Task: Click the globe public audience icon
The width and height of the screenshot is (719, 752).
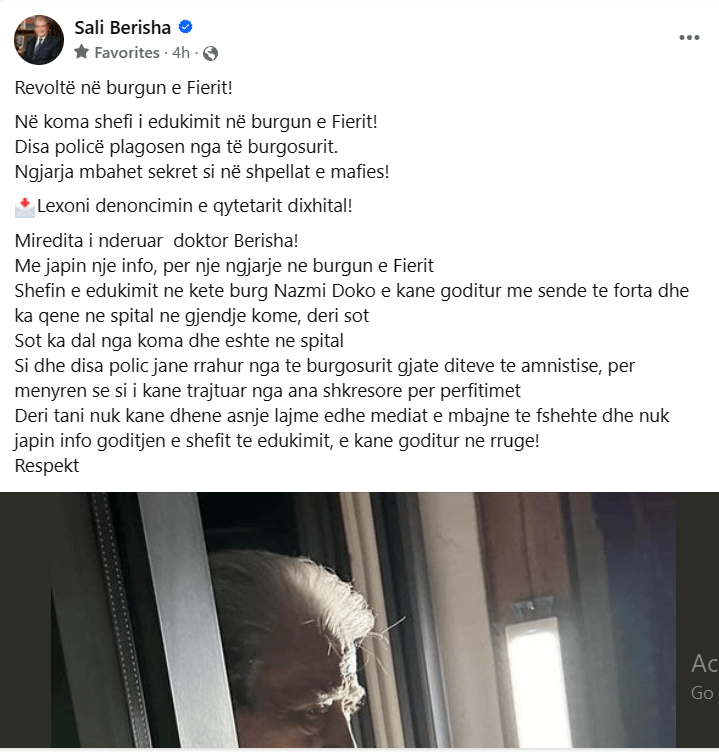Action: pos(210,53)
